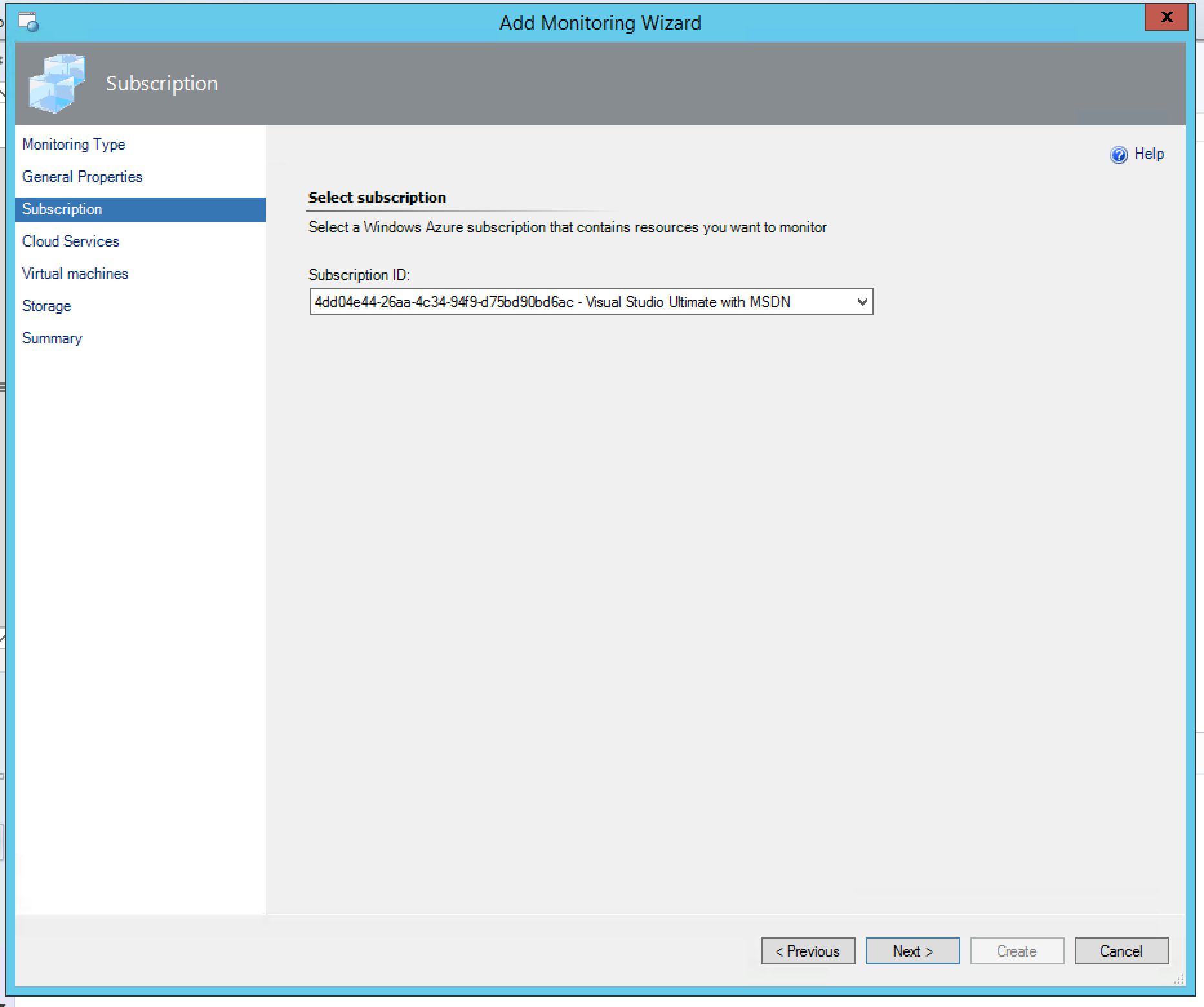Open the Help text link
Screen dimensions: 1204x1007
(1149, 154)
